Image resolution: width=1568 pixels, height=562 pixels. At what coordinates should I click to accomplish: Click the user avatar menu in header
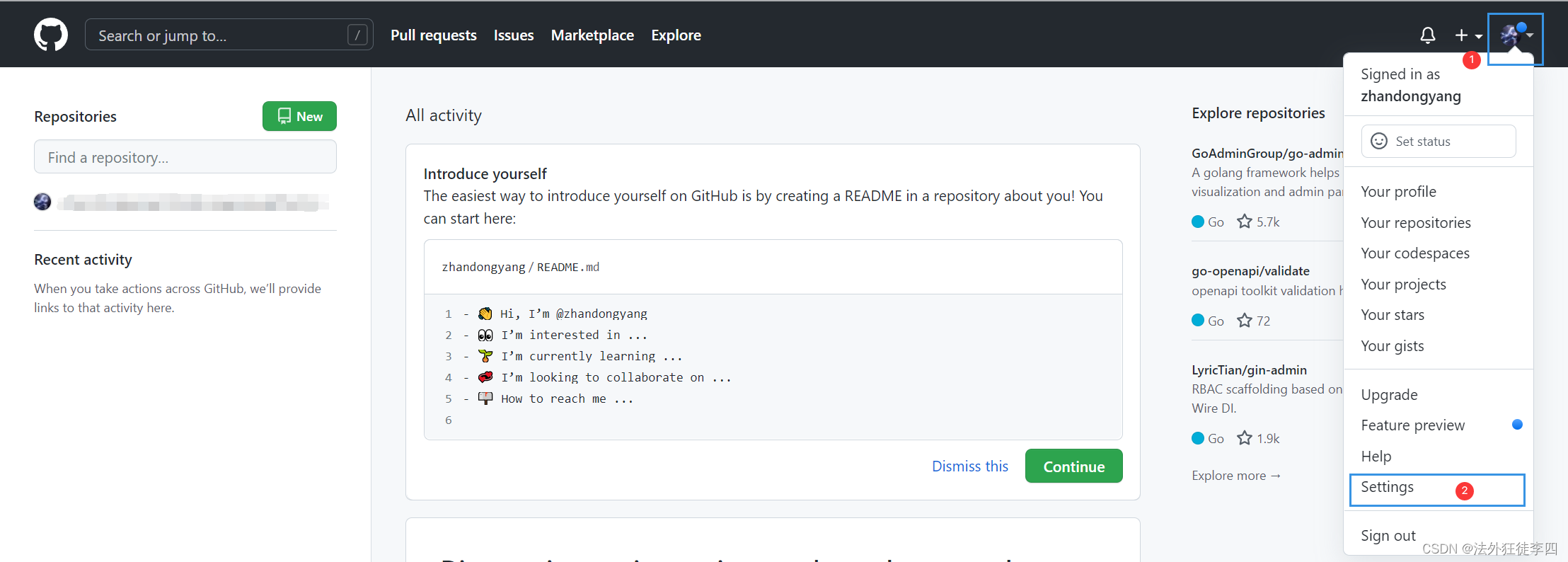point(1516,35)
